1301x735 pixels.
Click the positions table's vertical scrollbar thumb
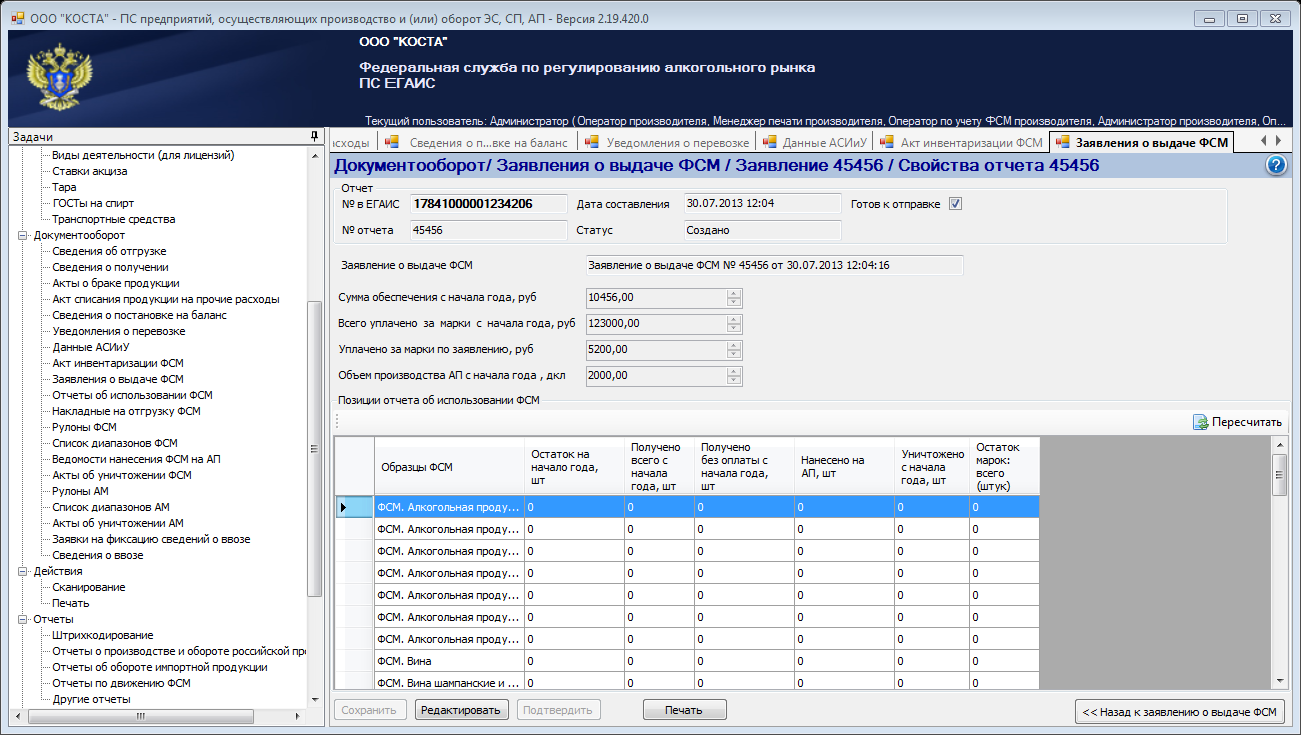pos(1278,475)
